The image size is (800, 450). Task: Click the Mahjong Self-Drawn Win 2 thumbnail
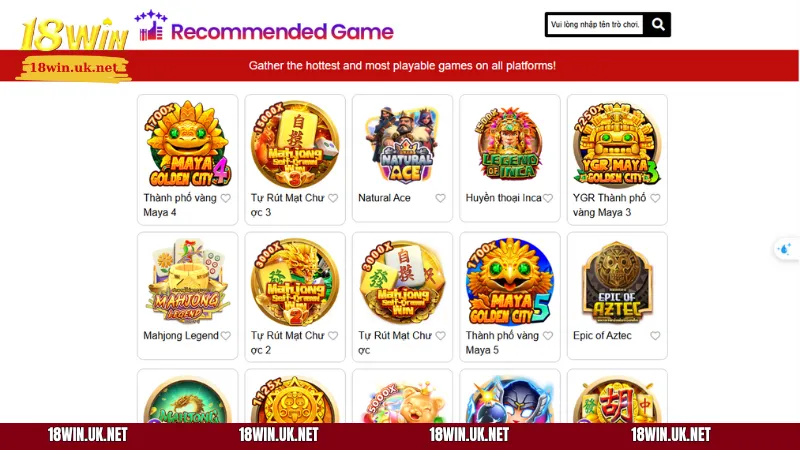[x=295, y=282]
